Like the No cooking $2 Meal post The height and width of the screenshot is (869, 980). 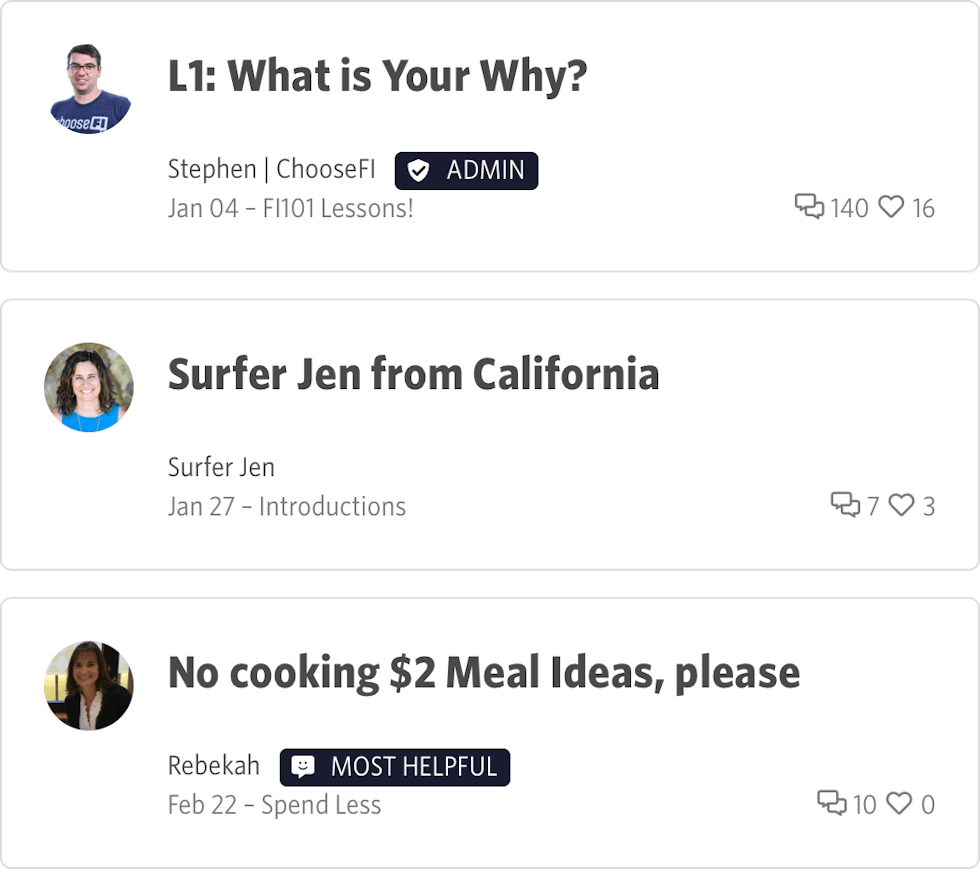tap(901, 803)
